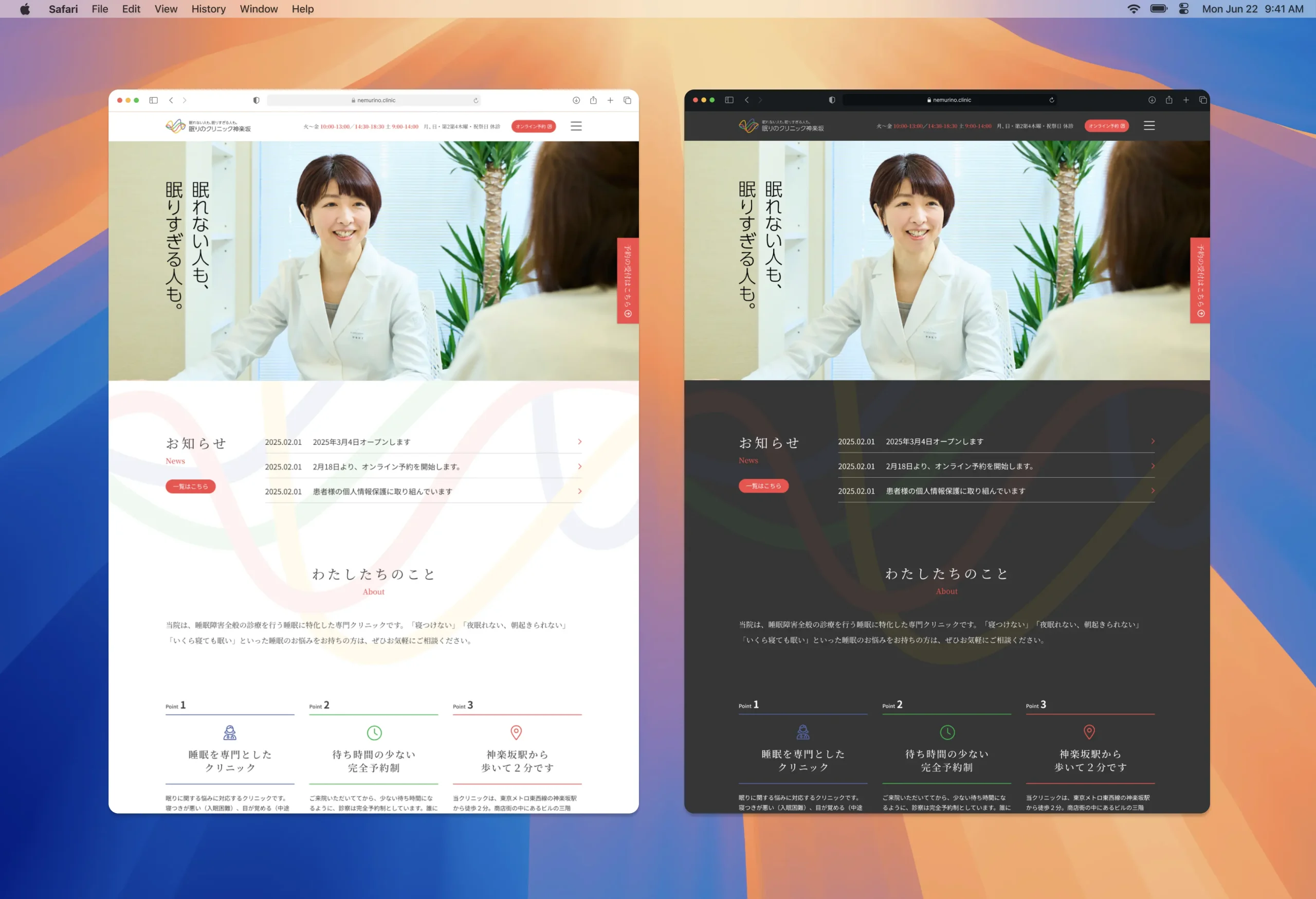Open the View menu
Screen dimensions: 1316x899
166,9
